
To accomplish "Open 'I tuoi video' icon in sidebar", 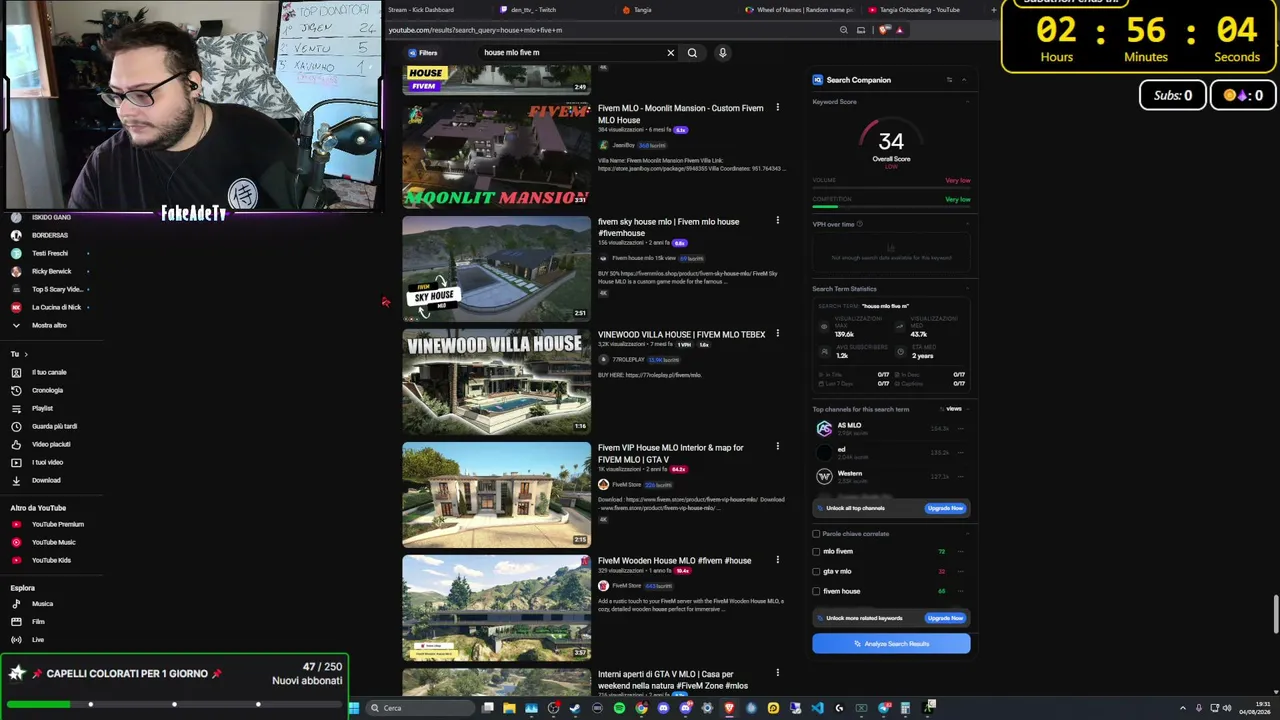I will click(x=16, y=462).
